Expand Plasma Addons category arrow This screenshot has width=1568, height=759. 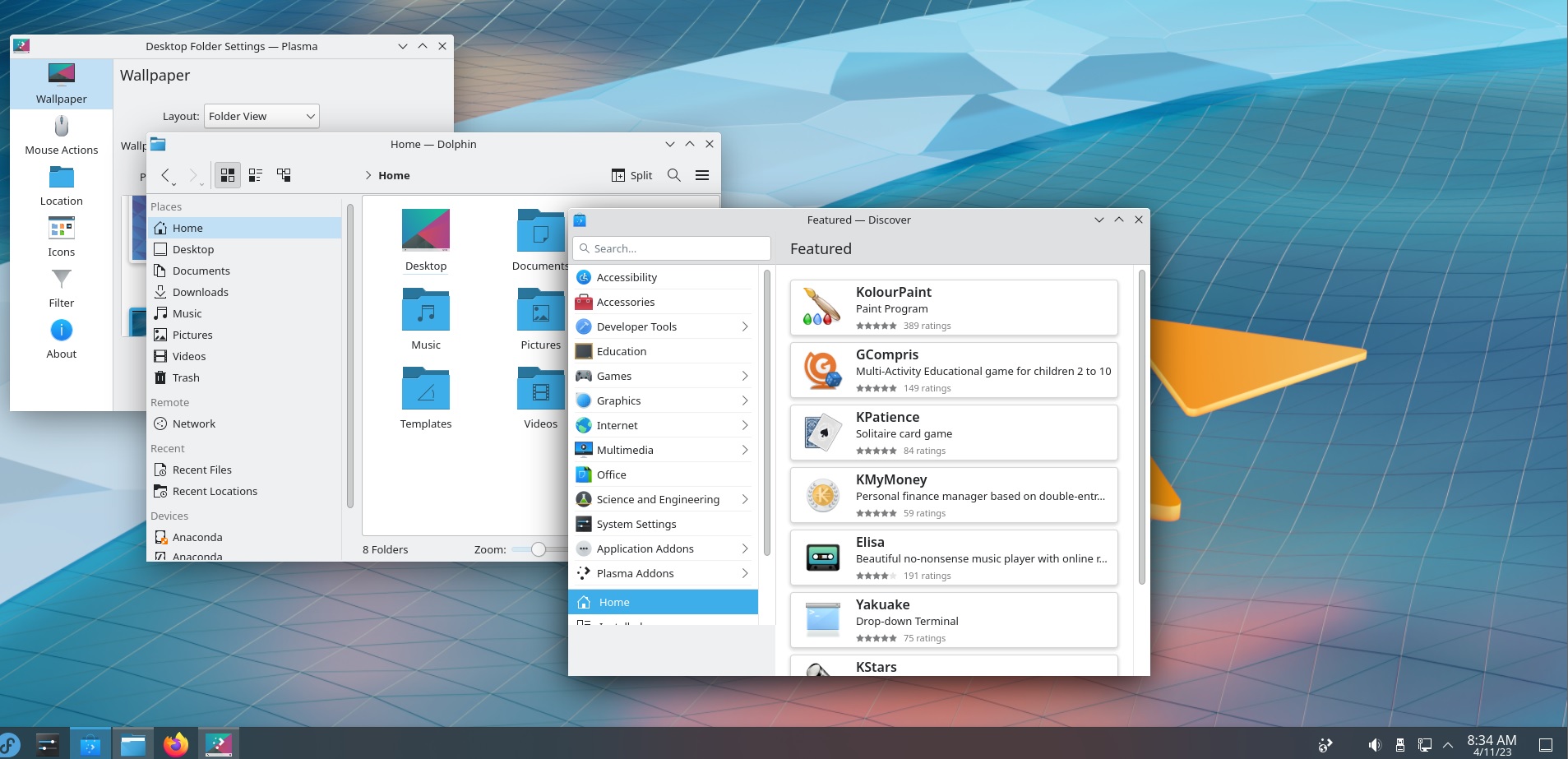(745, 573)
